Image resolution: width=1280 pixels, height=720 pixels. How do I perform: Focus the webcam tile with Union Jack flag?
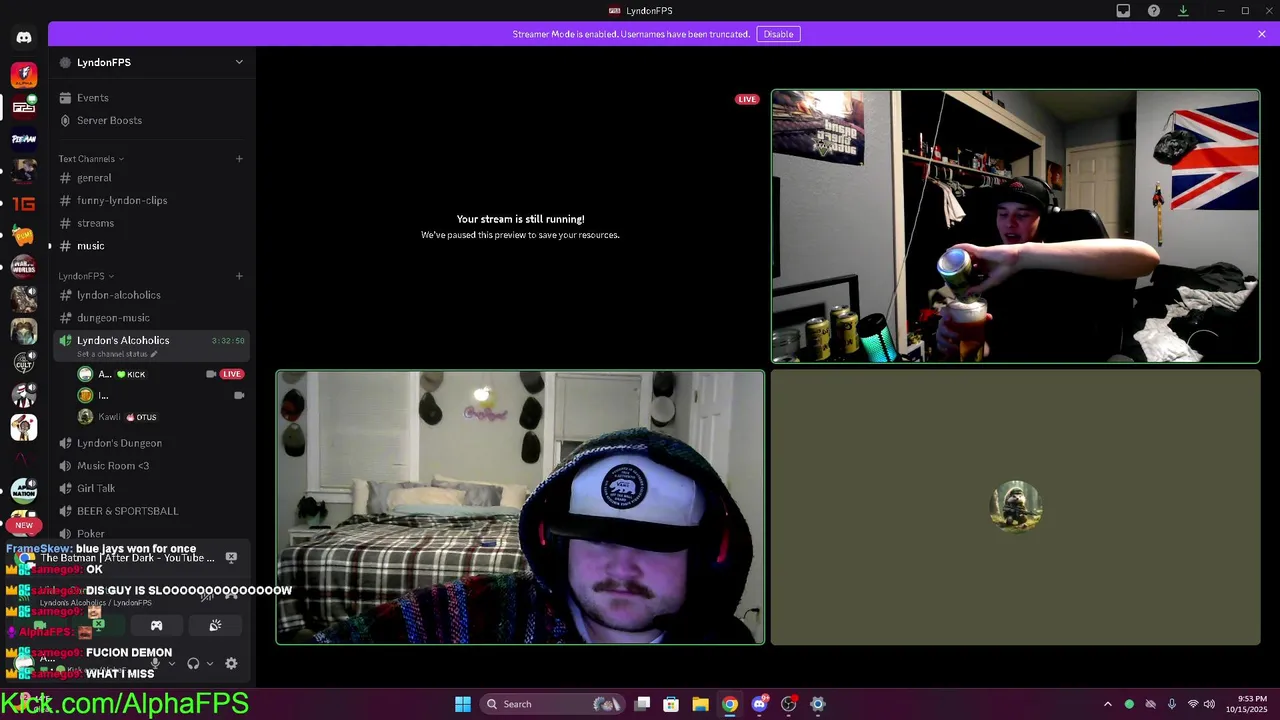click(1015, 226)
